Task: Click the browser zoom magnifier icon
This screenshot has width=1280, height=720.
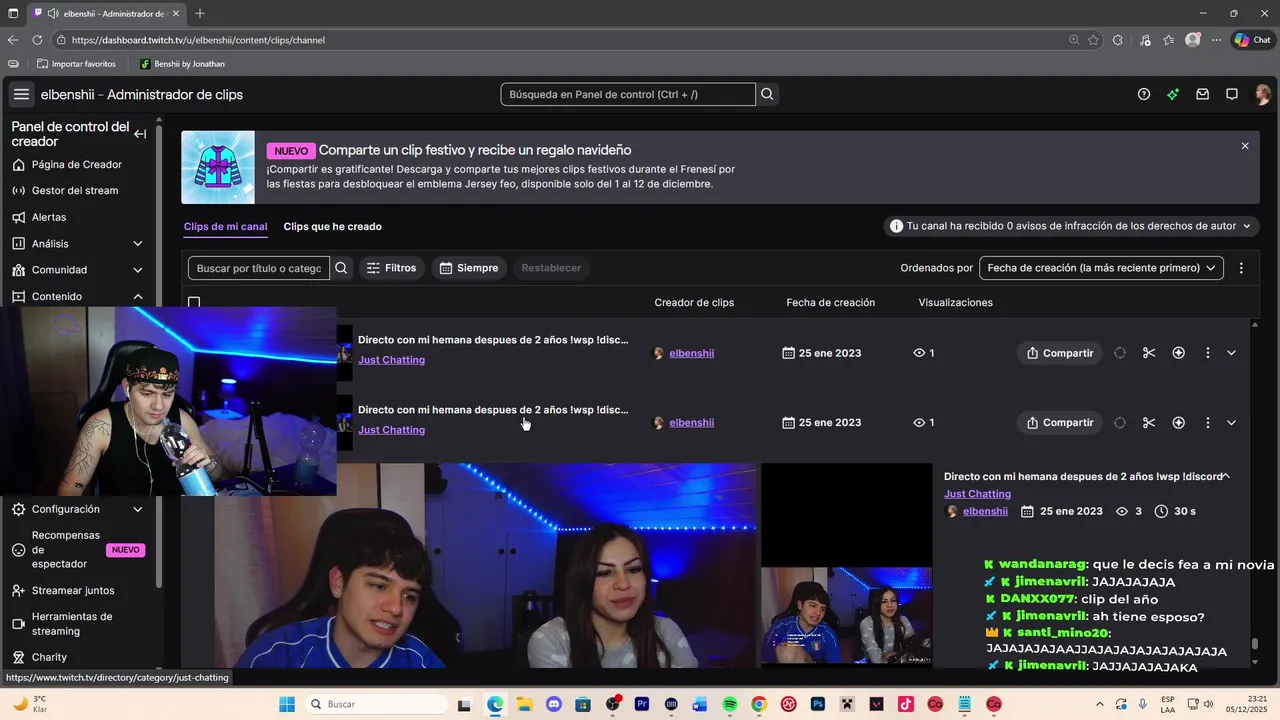Action: pyautogui.click(x=1074, y=40)
